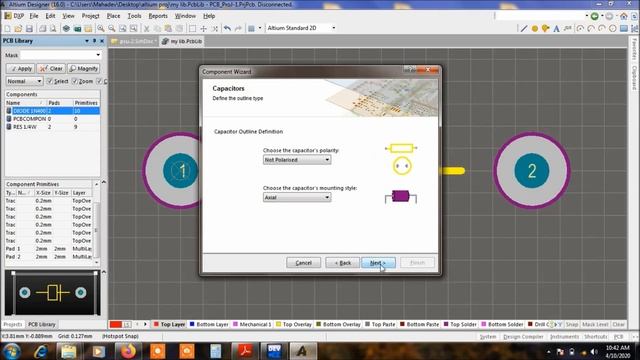This screenshot has height=360, width=640.
Task: Click the System status bar button
Action: (488, 337)
